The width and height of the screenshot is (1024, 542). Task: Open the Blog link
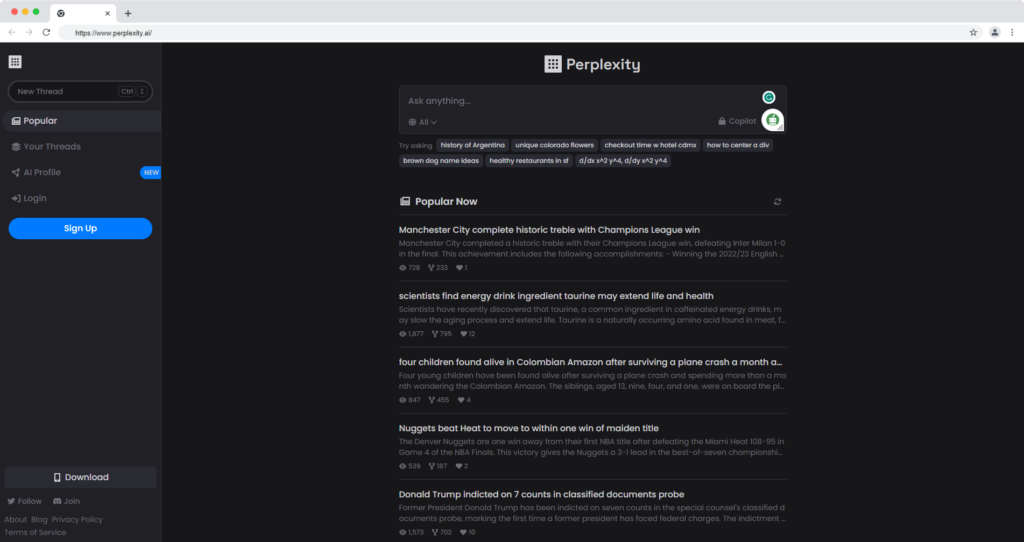tap(39, 520)
